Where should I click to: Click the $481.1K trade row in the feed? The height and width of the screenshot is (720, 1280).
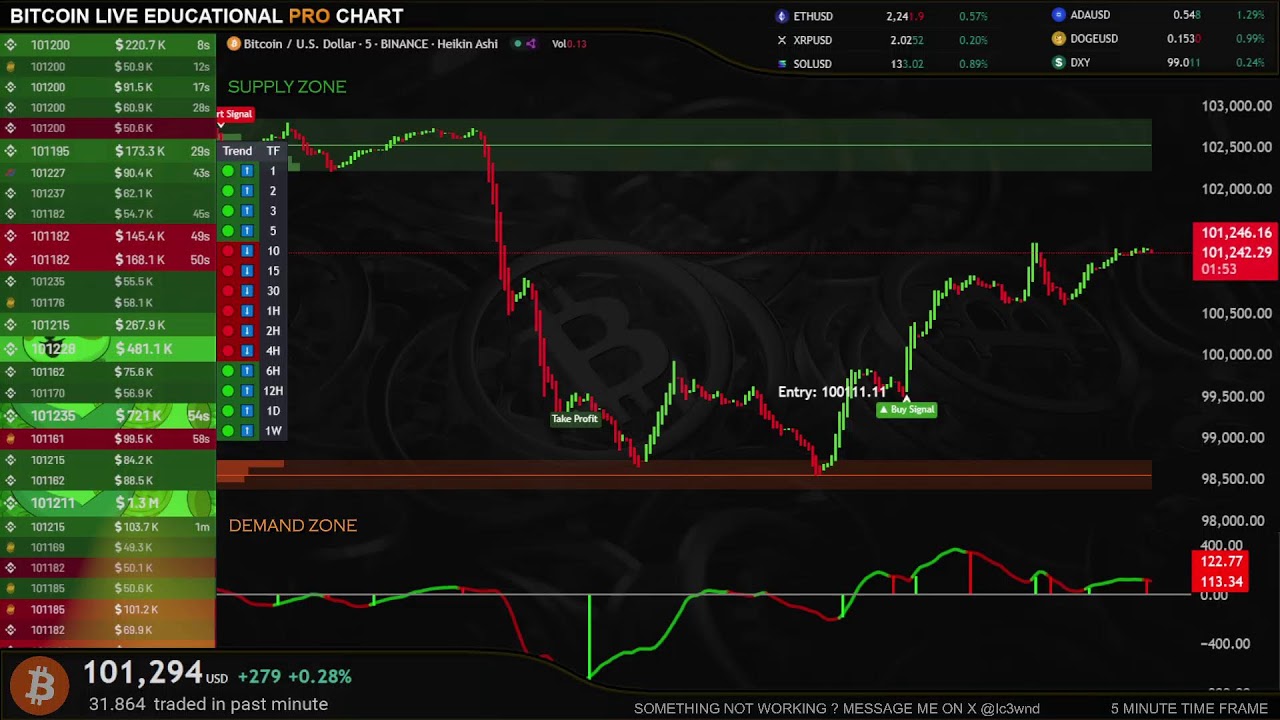[x=107, y=349]
